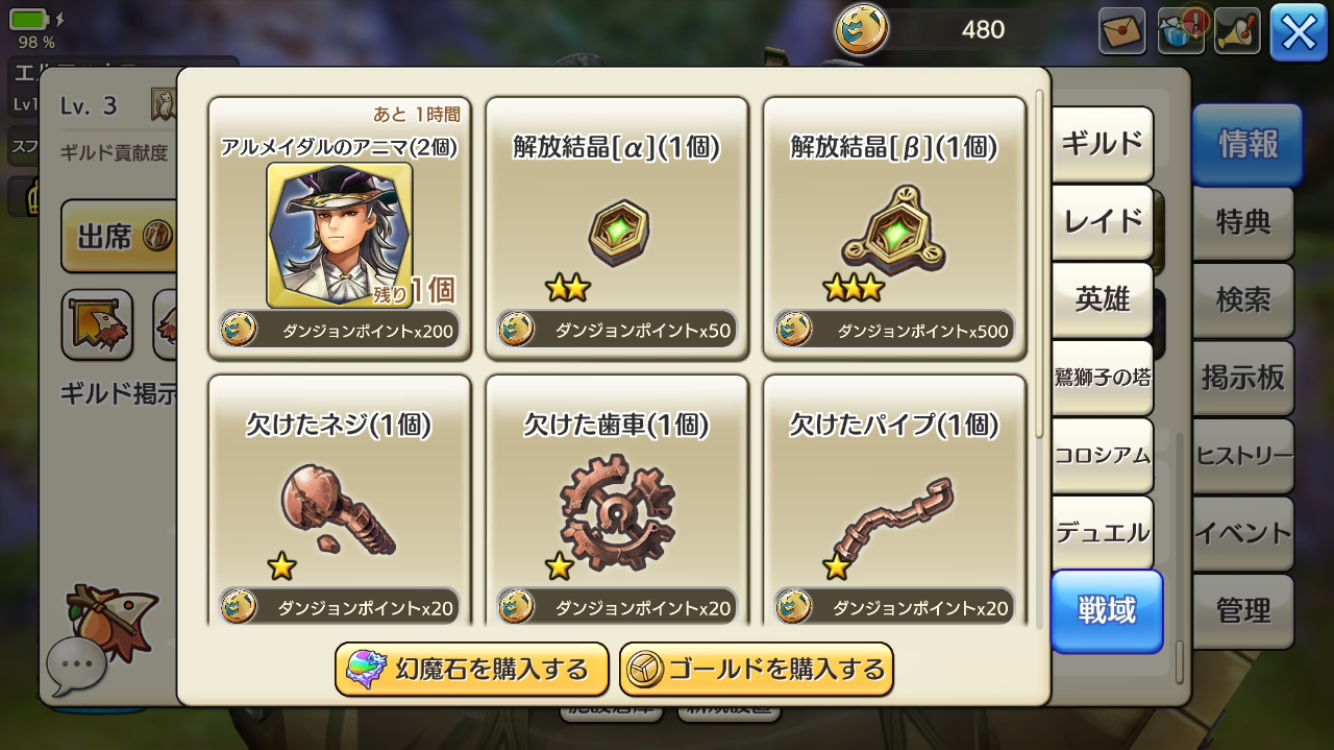Open the mail envelope icon
Screen dimensions: 1334x750
point(1122,31)
